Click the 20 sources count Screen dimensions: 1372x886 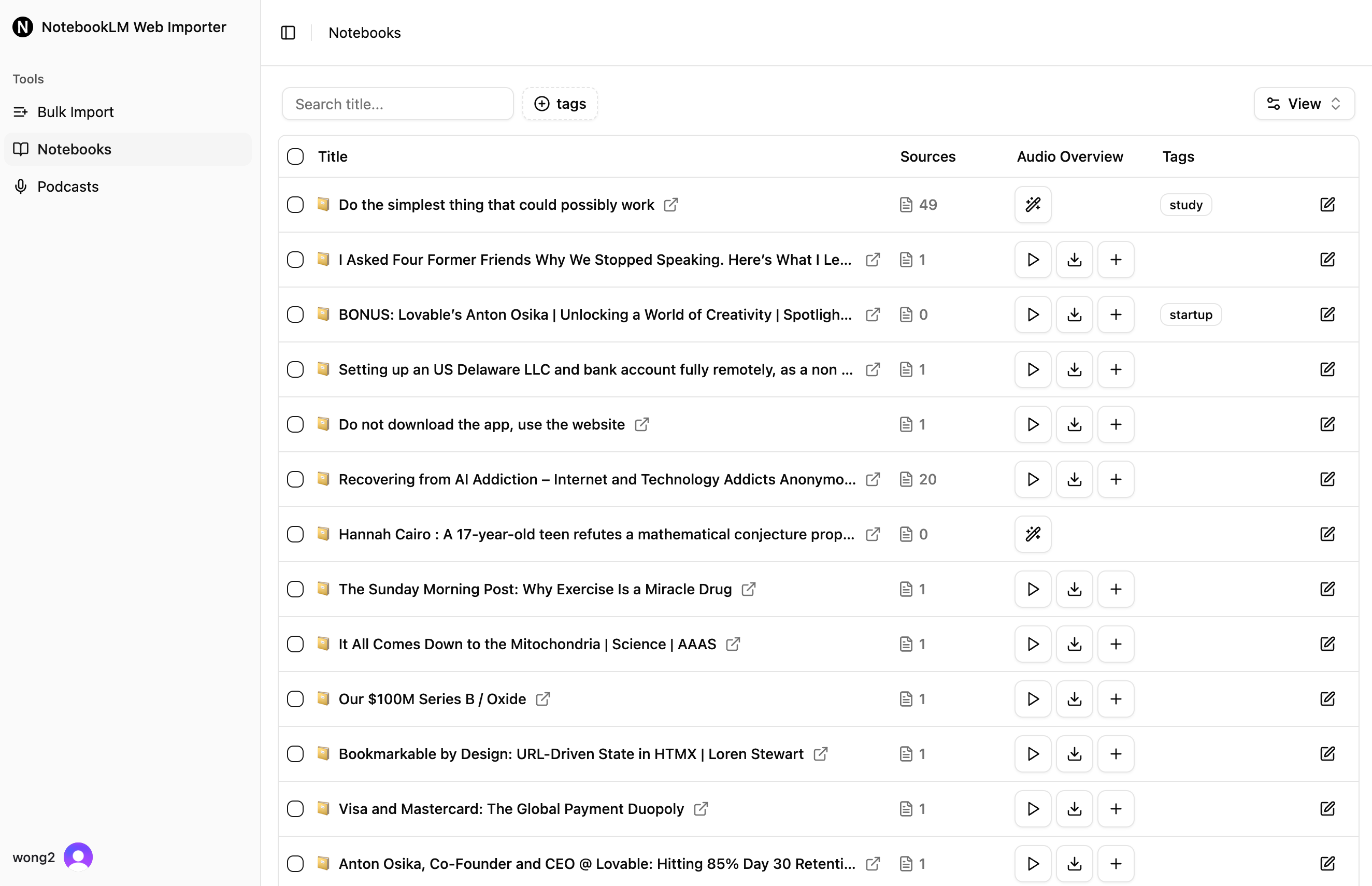tap(927, 479)
